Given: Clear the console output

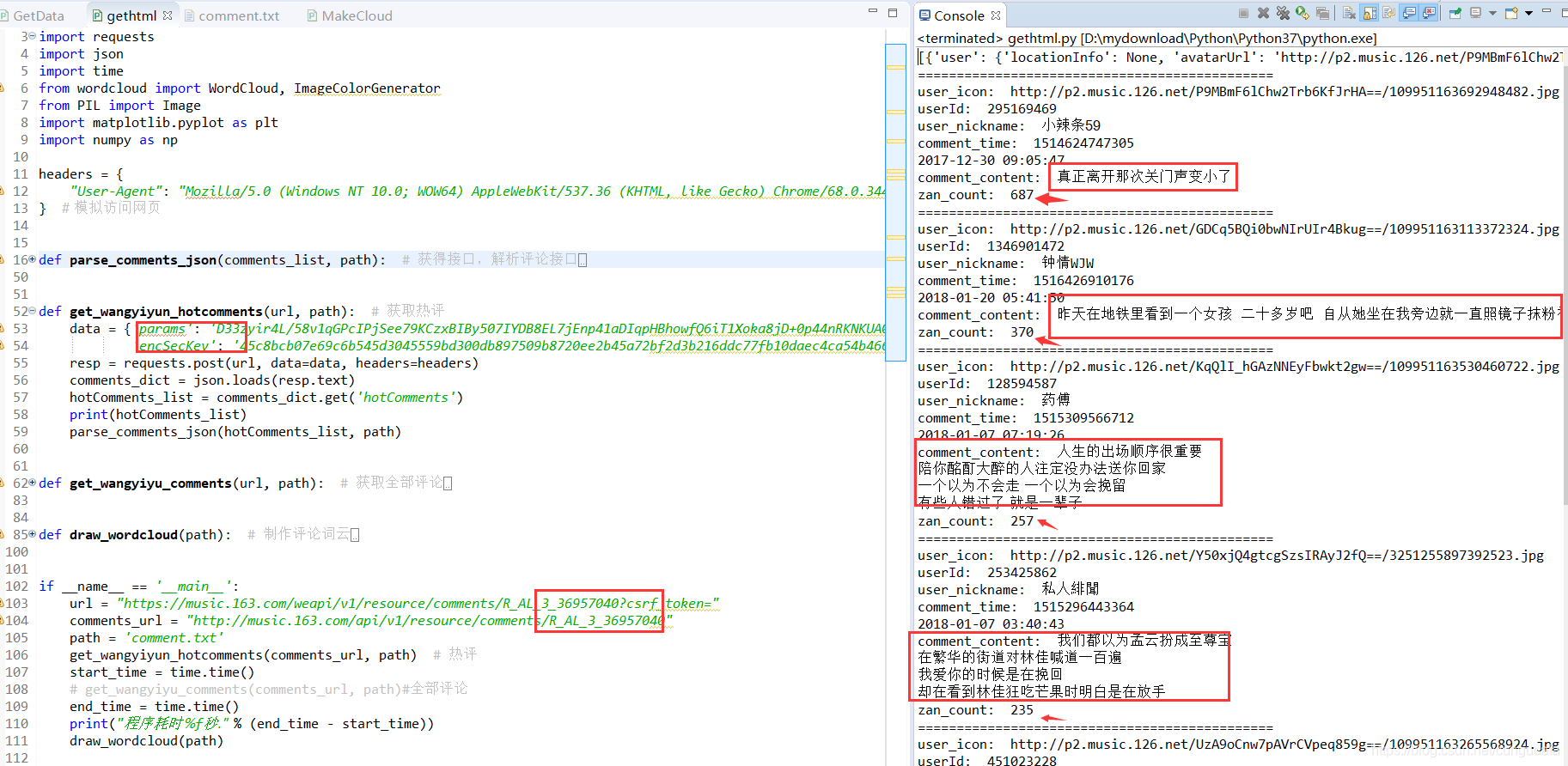Looking at the screenshot, I should [1349, 13].
